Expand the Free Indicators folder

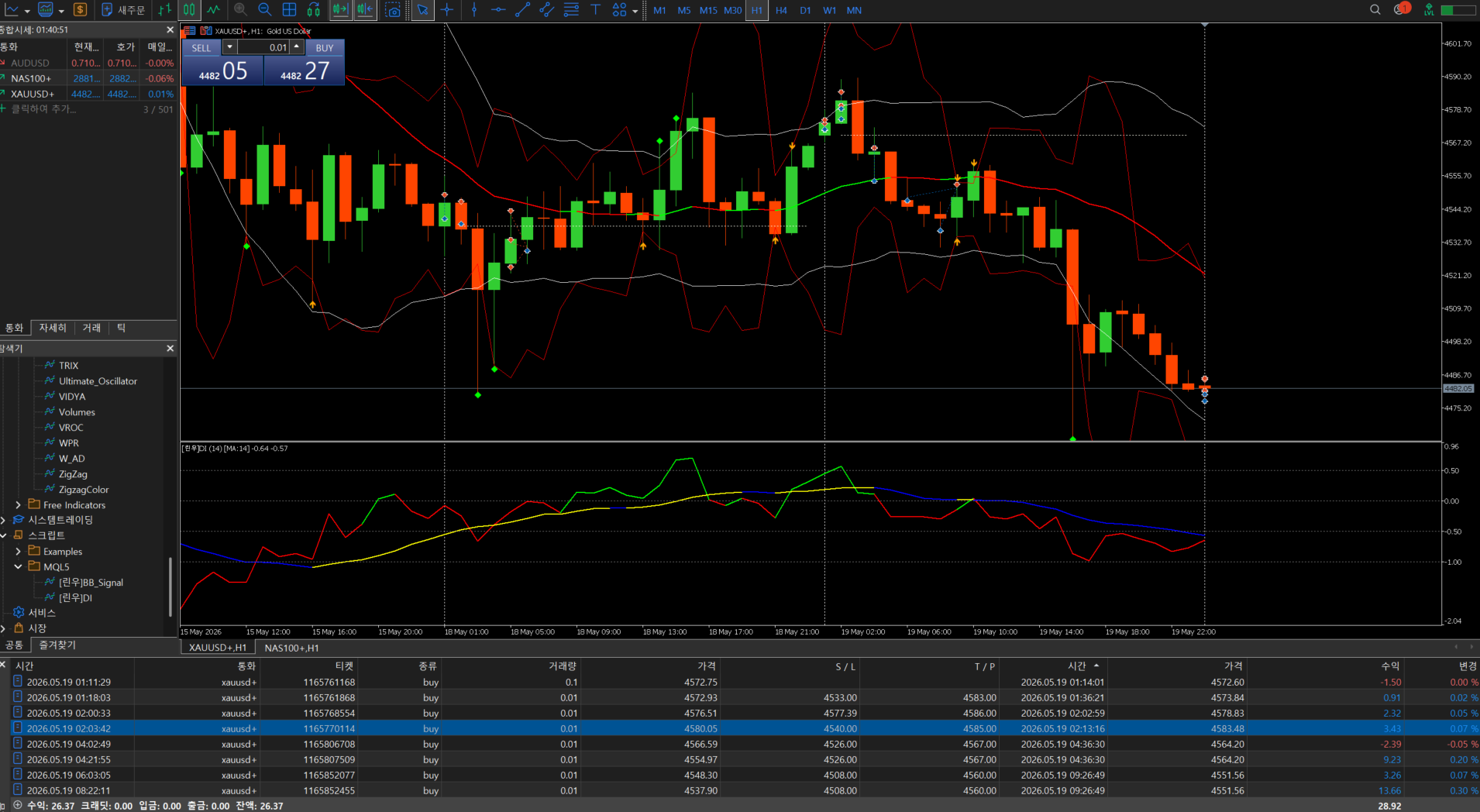[18, 504]
